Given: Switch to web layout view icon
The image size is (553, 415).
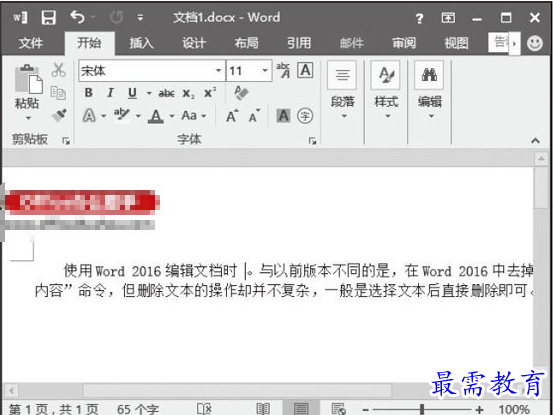Looking at the screenshot, I should [339, 409].
